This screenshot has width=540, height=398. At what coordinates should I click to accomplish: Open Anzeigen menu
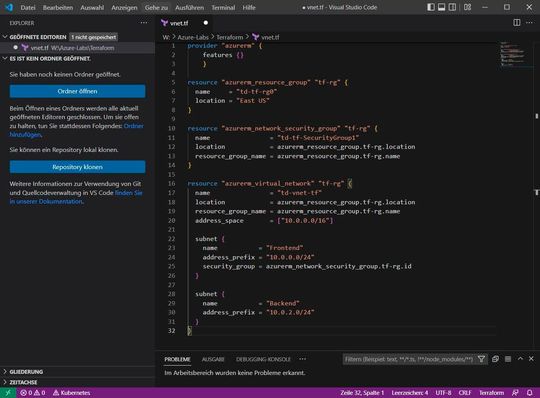124,7
